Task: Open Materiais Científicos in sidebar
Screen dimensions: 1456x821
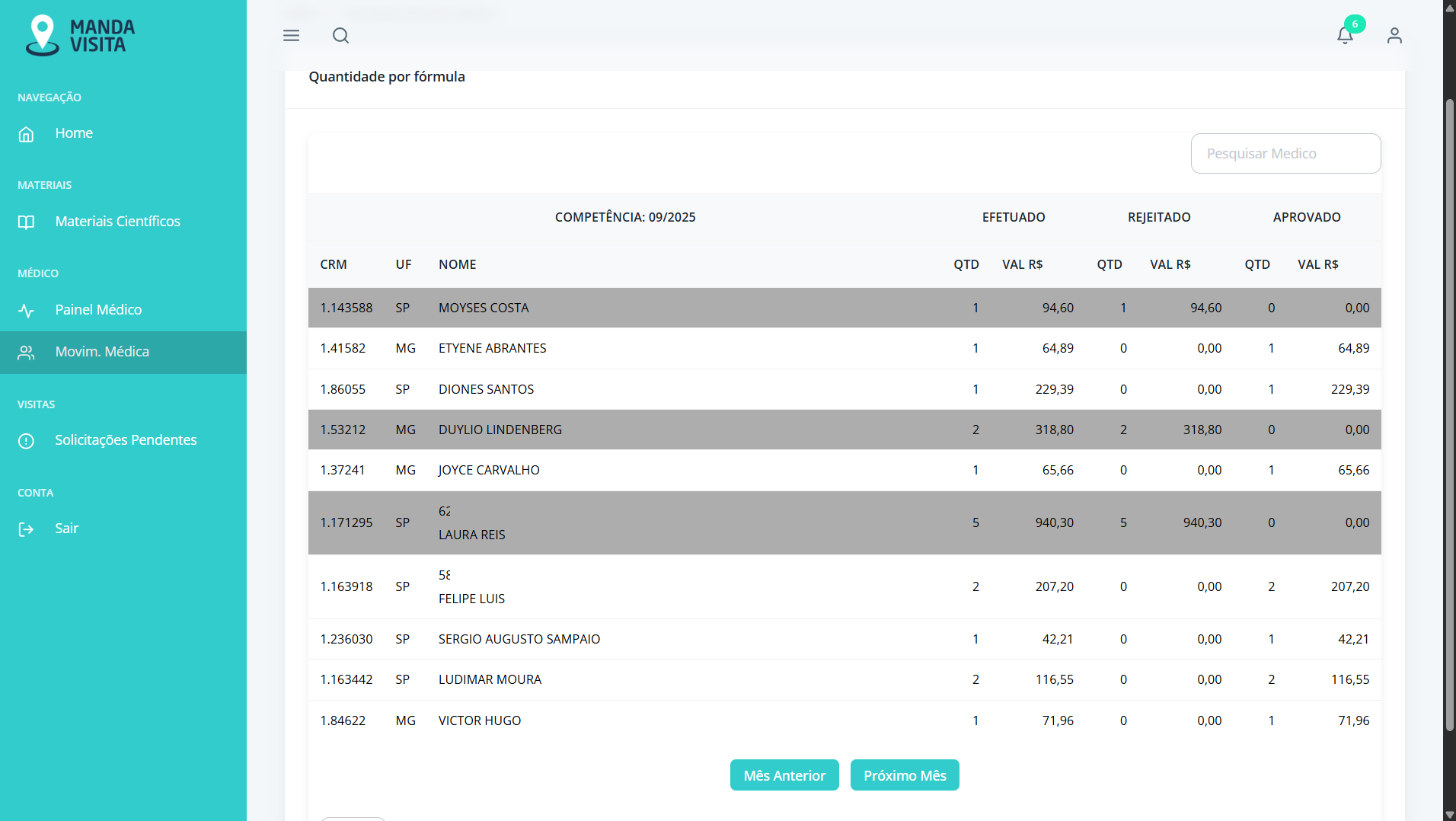Action: tap(117, 222)
